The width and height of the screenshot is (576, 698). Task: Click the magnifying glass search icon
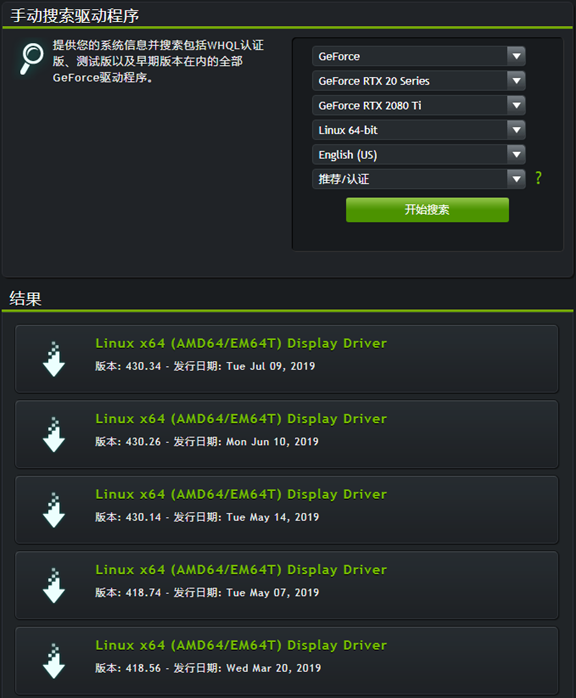[x=32, y=58]
